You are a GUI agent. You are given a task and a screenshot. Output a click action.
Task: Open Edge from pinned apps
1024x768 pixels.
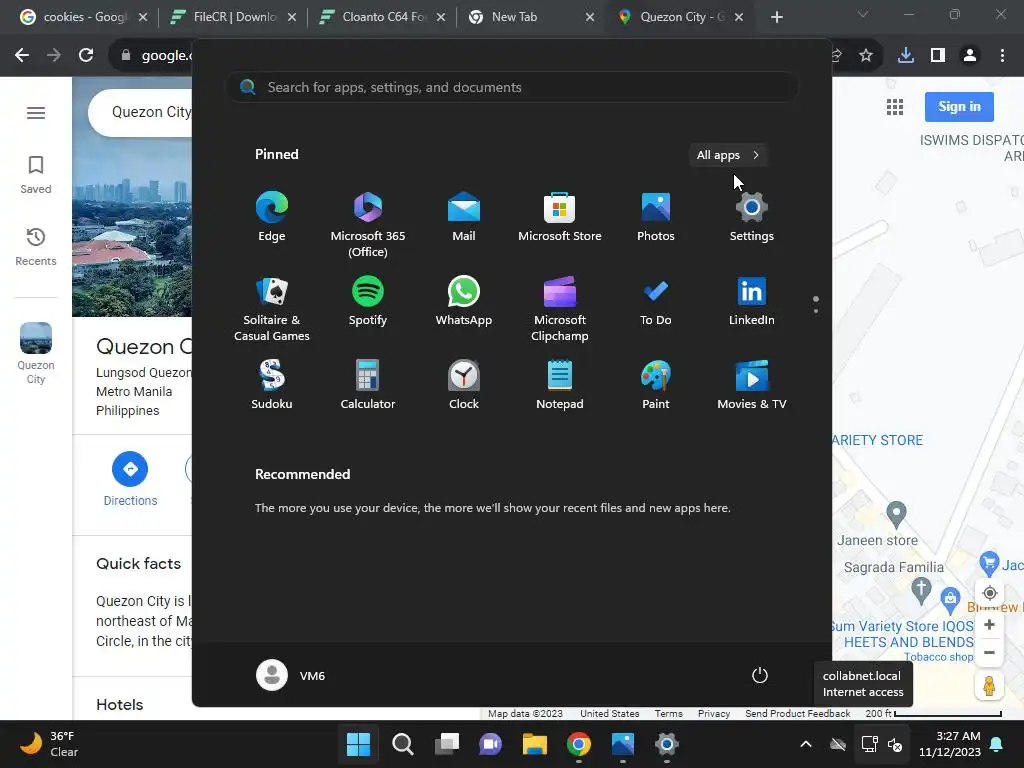click(x=272, y=217)
